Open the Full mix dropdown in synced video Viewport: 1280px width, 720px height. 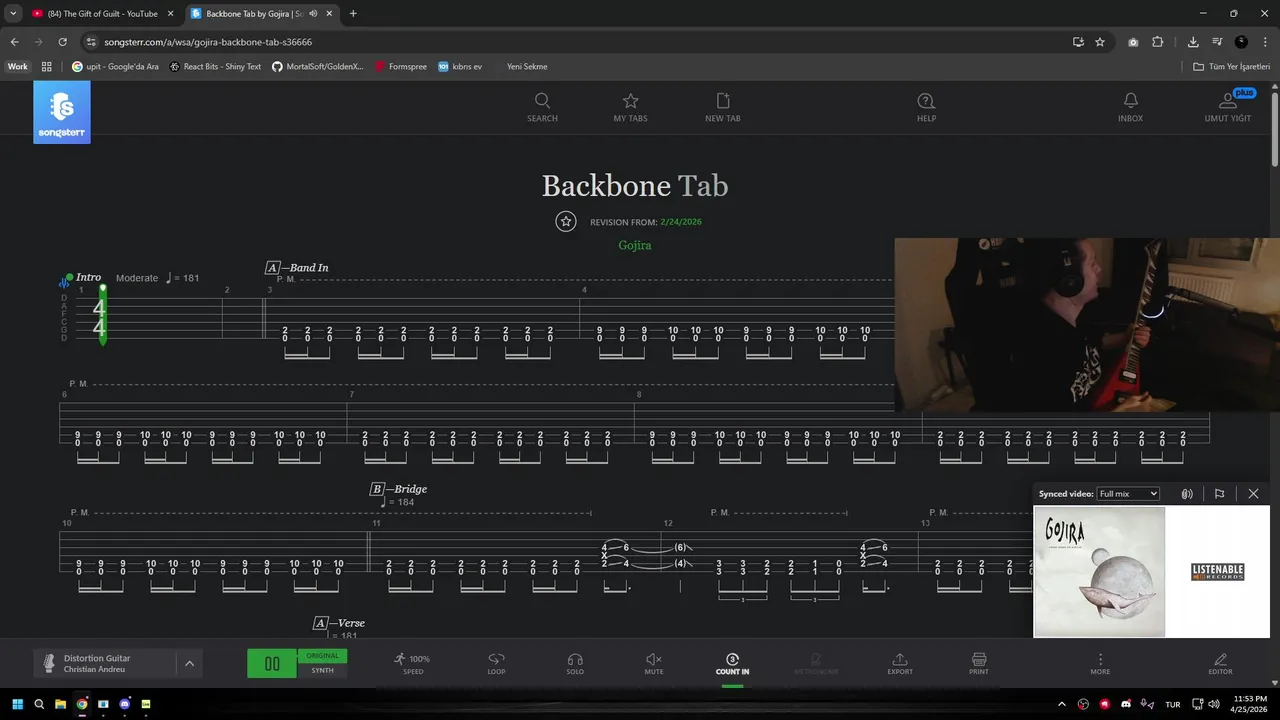tap(1128, 494)
